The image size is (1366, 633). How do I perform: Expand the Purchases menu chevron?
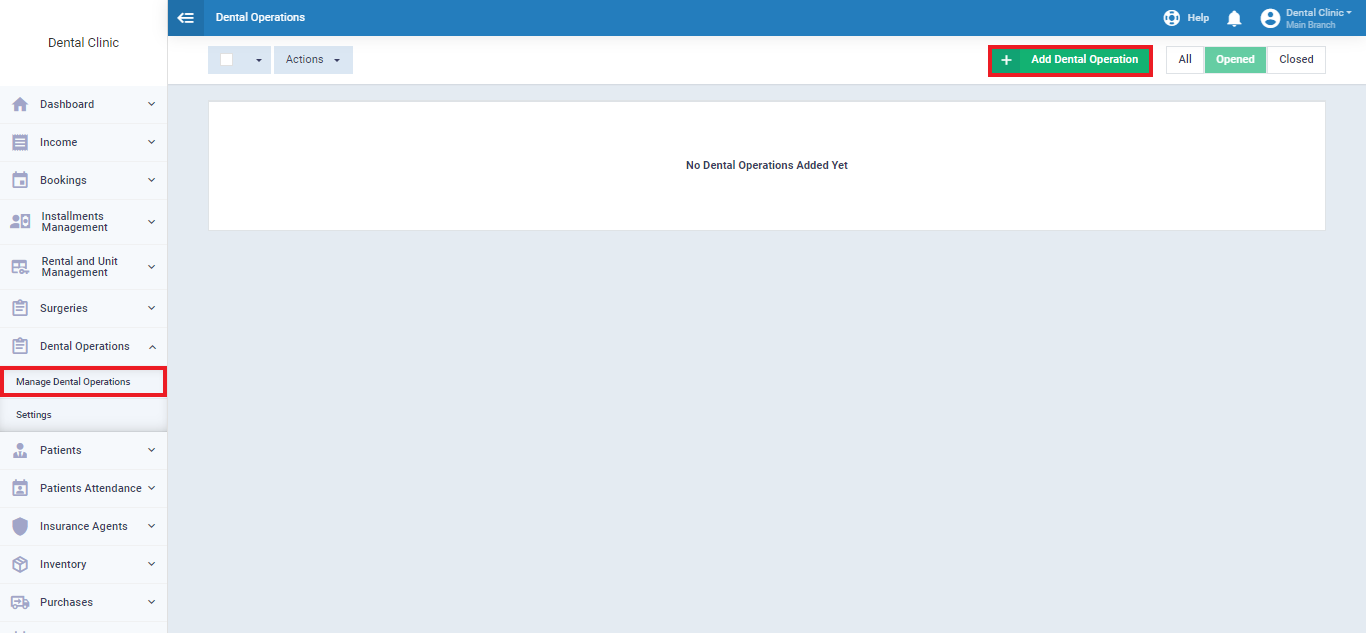coord(152,602)
